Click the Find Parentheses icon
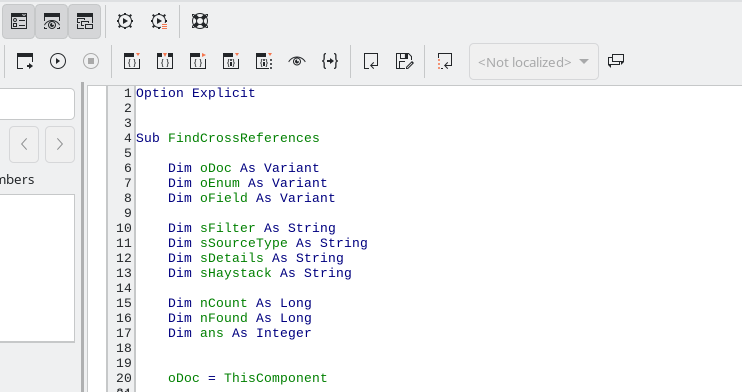The height and width of the screenshot is (392, 742). [330, 62]
